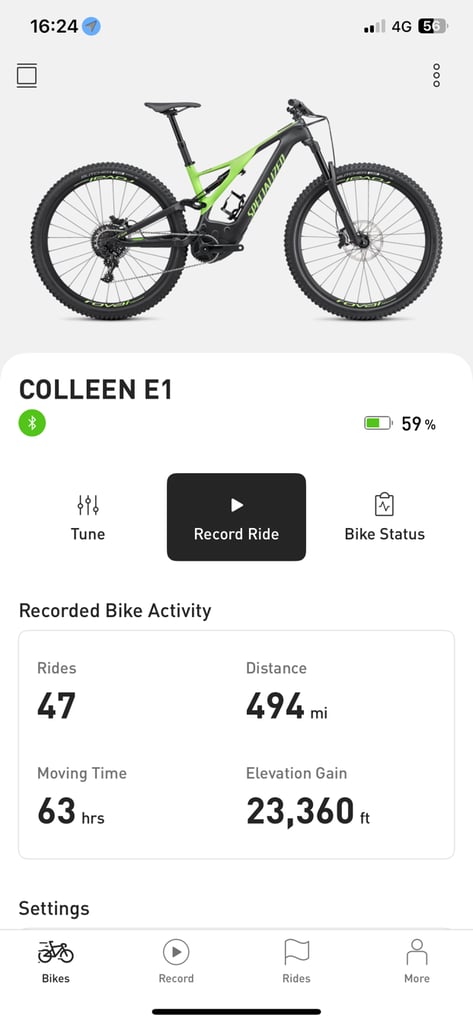Tap the play icon in Record Ride

[x=236, y=505]
